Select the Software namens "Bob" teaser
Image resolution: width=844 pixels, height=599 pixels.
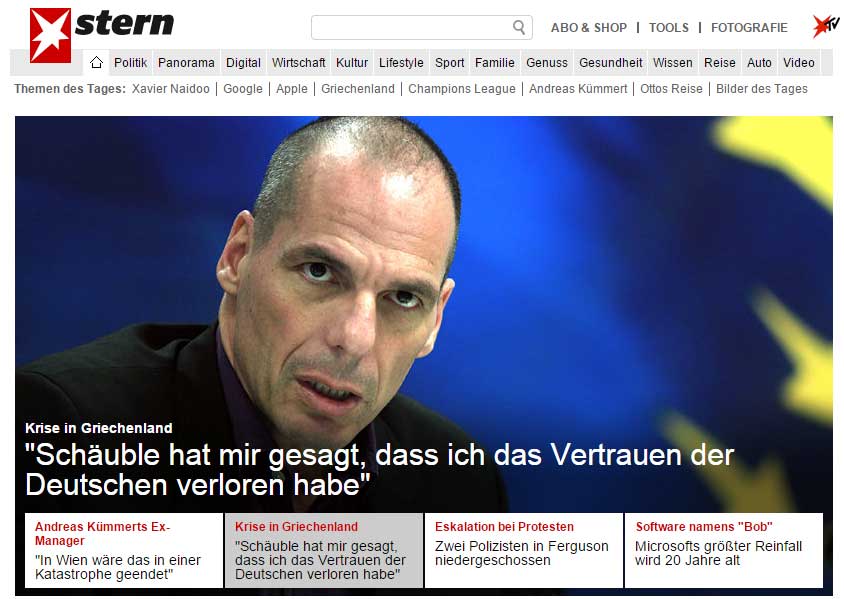coord(724,550)
